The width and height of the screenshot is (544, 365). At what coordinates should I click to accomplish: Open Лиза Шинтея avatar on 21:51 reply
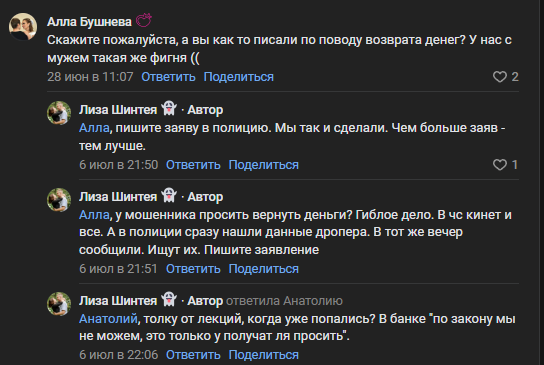59,200
